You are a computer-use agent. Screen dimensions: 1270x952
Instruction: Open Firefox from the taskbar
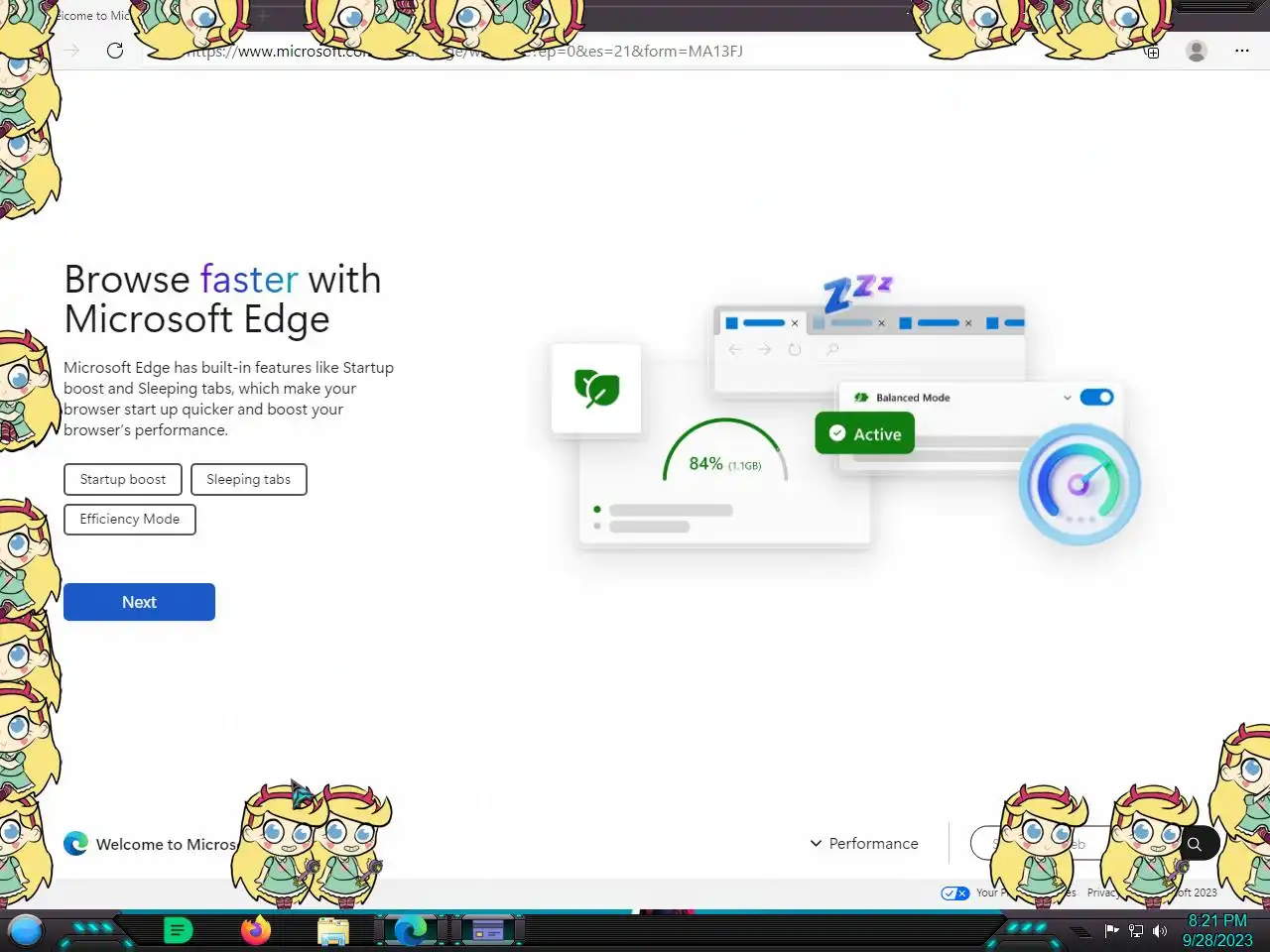[x=256, y=930]
